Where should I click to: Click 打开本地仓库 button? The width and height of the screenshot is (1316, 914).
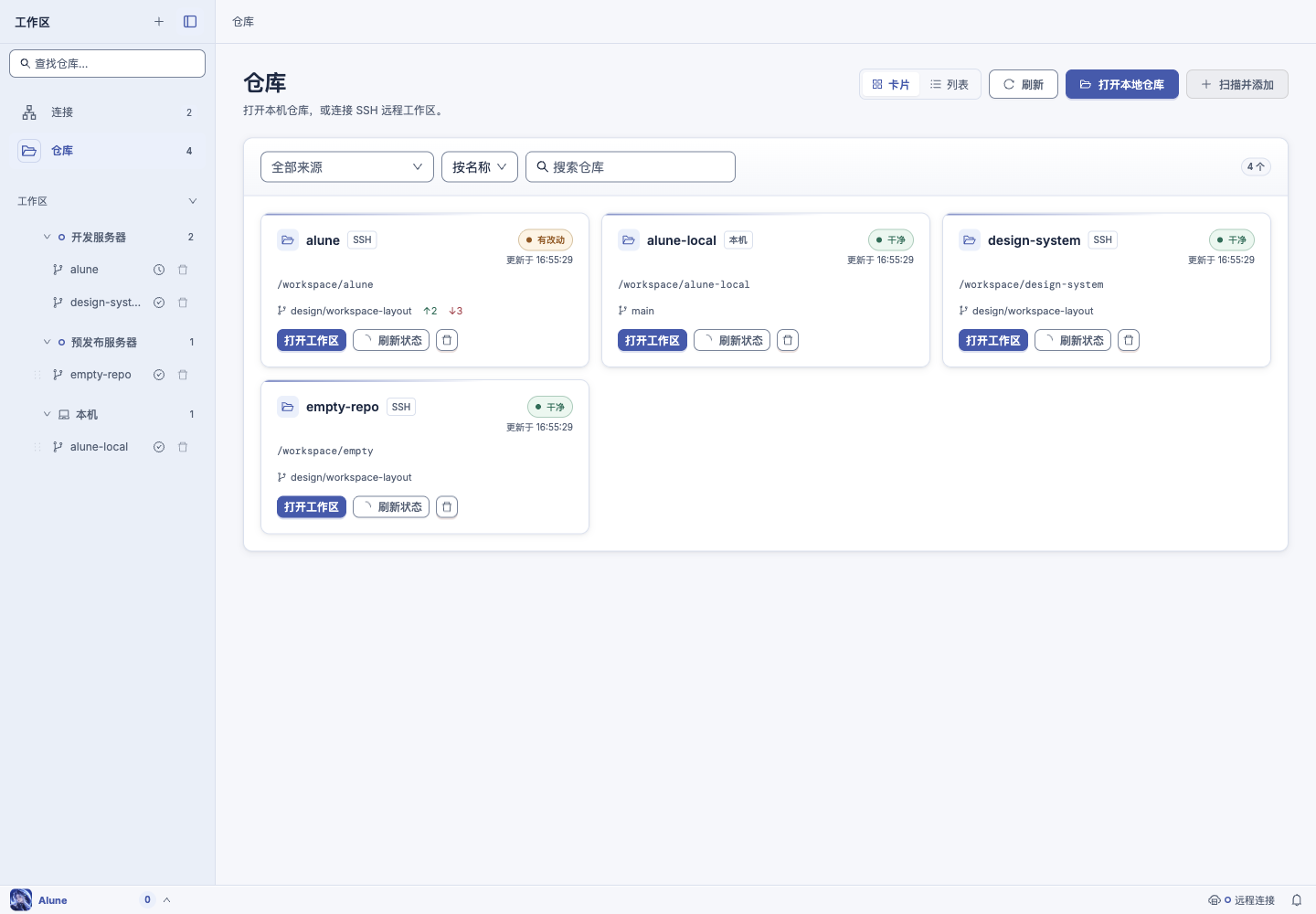[1122, 84]
